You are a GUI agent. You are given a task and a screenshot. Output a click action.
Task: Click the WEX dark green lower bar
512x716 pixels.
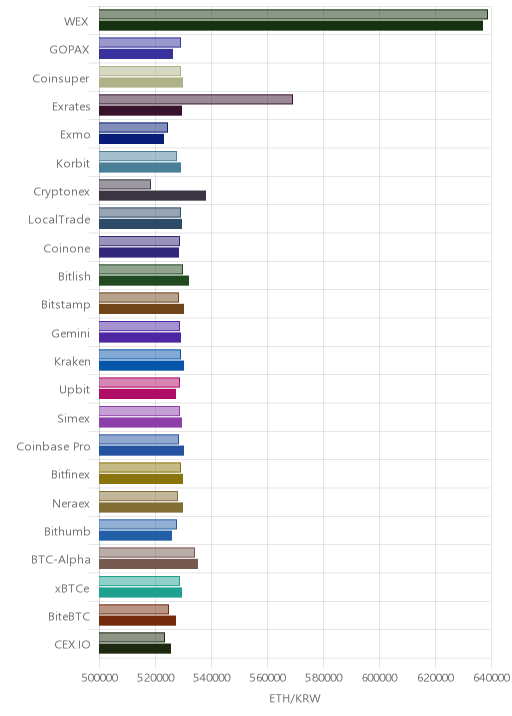(x=291, y=26)
